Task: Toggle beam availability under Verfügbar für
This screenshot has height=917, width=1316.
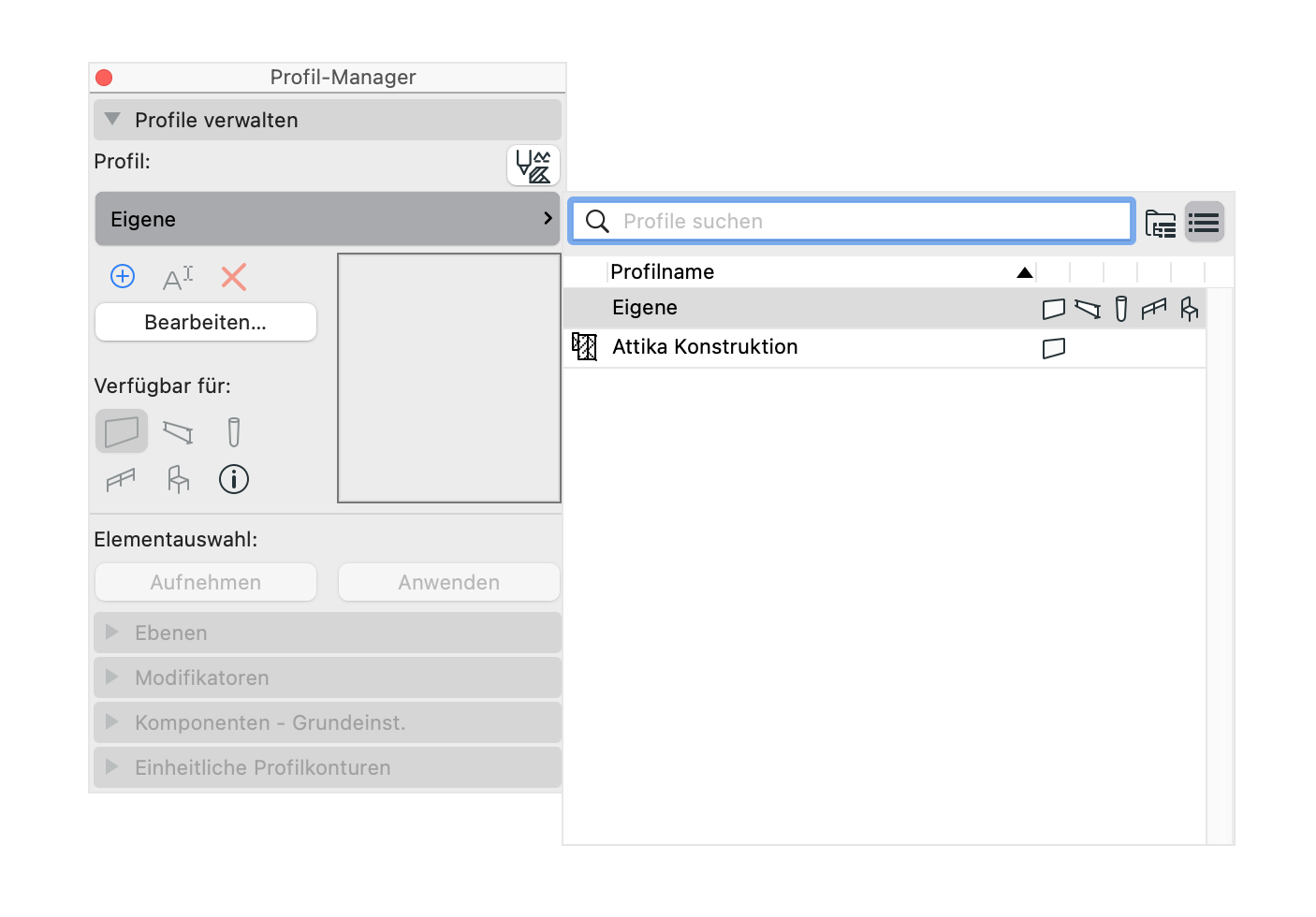Action: coord(178,431)
